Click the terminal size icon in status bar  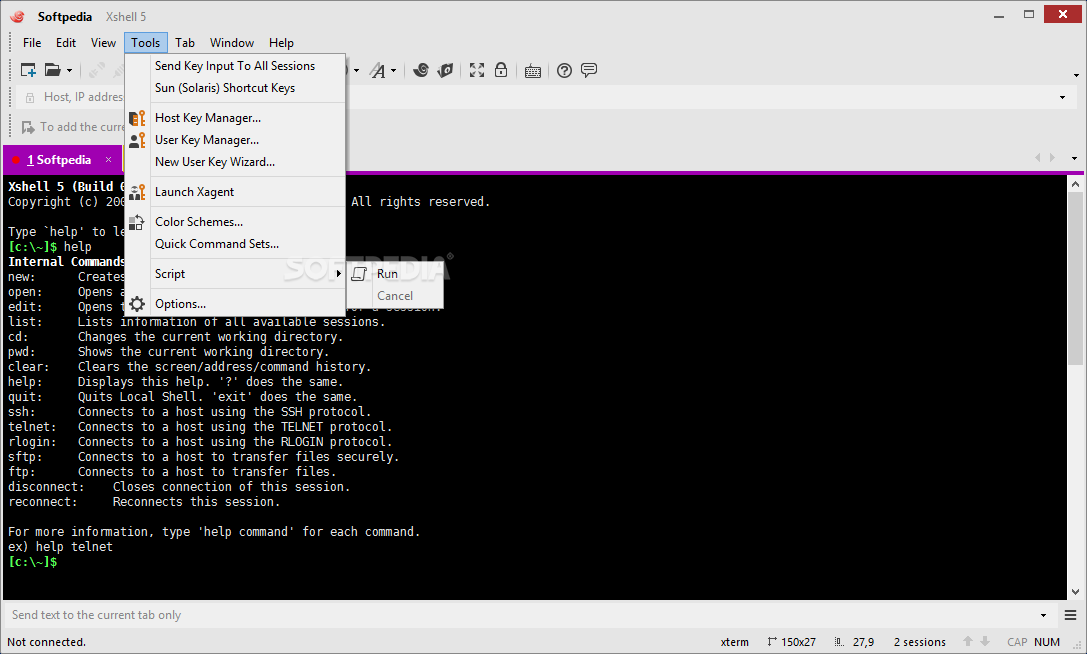click(x=772, y=642)
